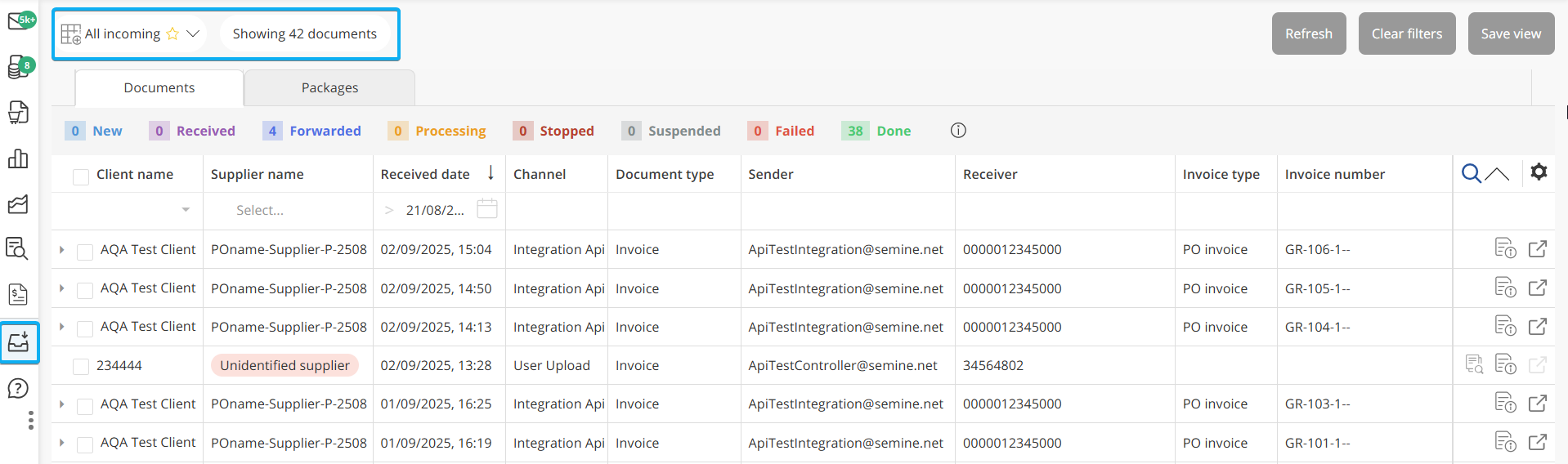Screen dimensions: 1568x464
Task: Click the document inspect icon on 234444 row
Action: click(x=1474, y=364)
